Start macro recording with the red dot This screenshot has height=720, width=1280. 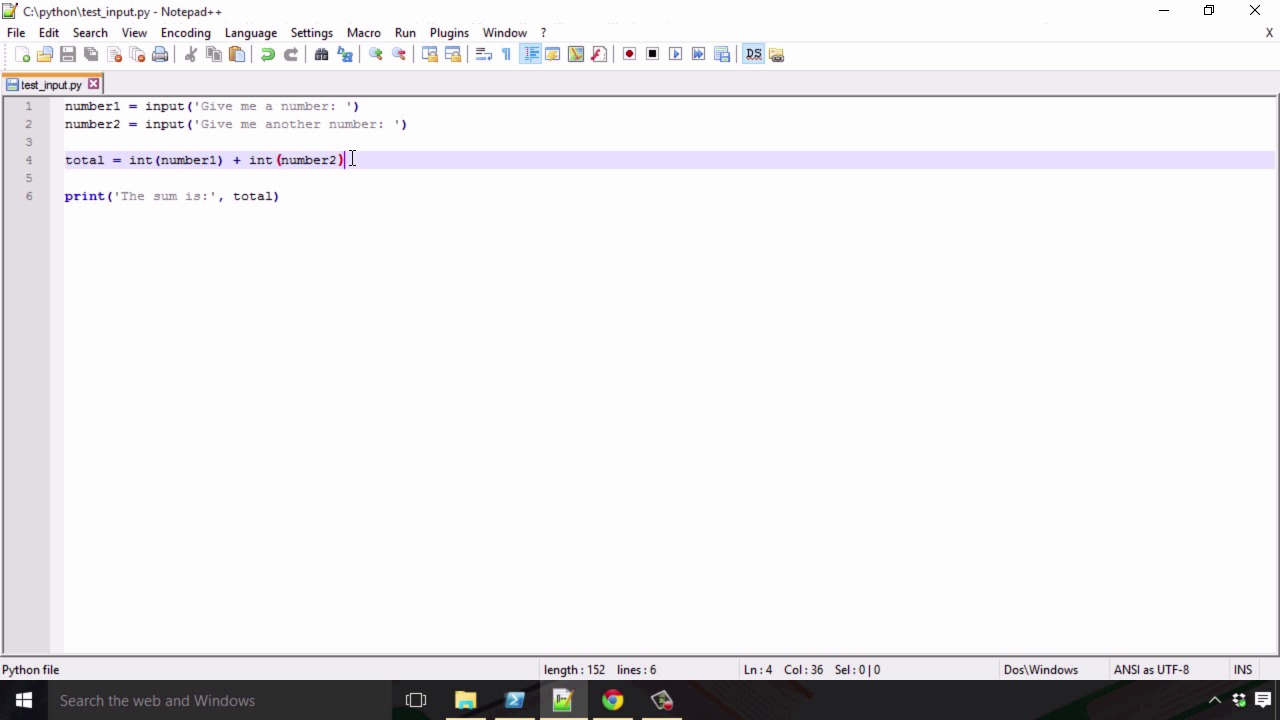pos(629,54)
